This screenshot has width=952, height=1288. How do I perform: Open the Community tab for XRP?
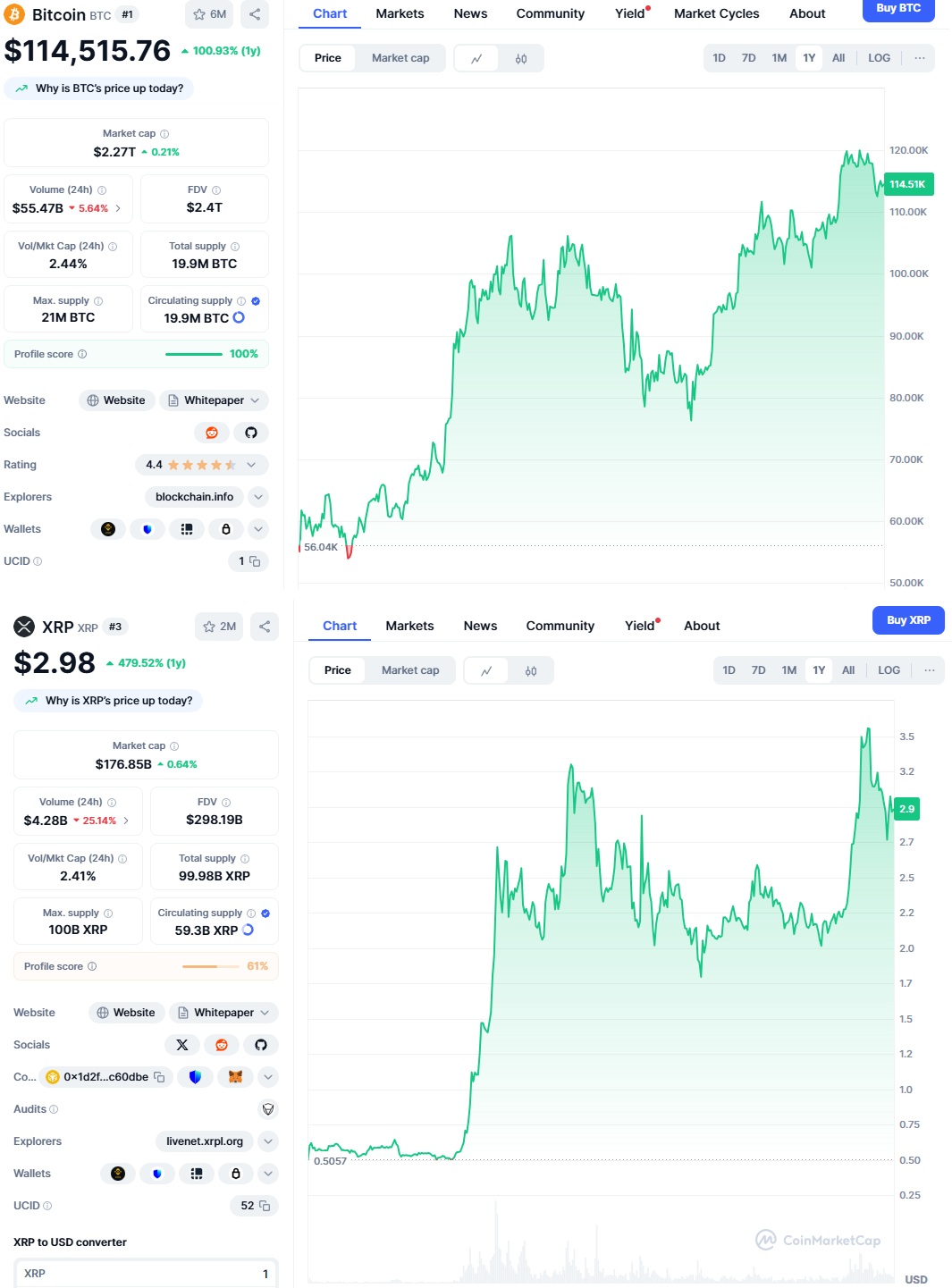560,626
